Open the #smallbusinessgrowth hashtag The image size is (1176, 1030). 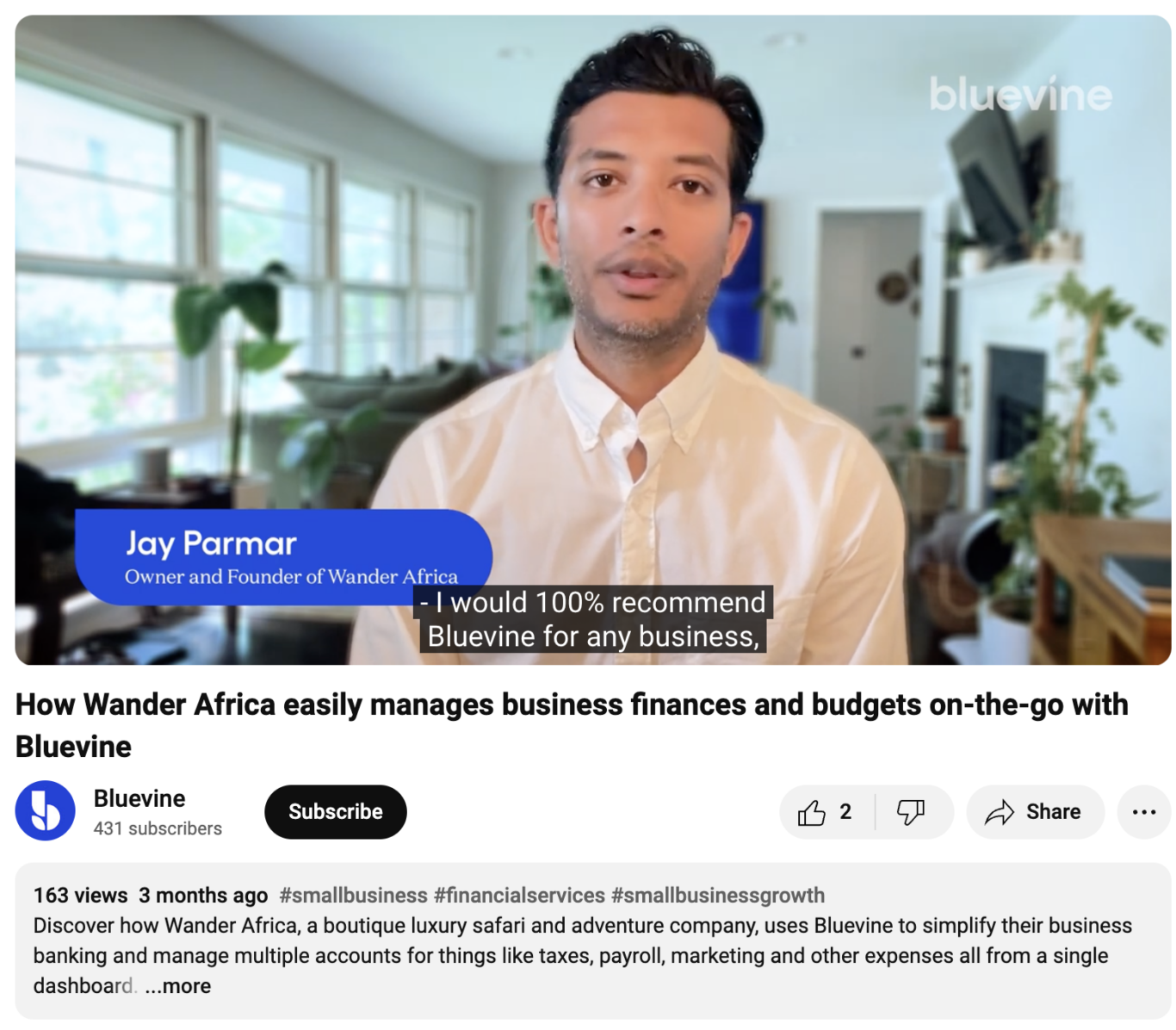pyautogui.click(x=718, y=896)
